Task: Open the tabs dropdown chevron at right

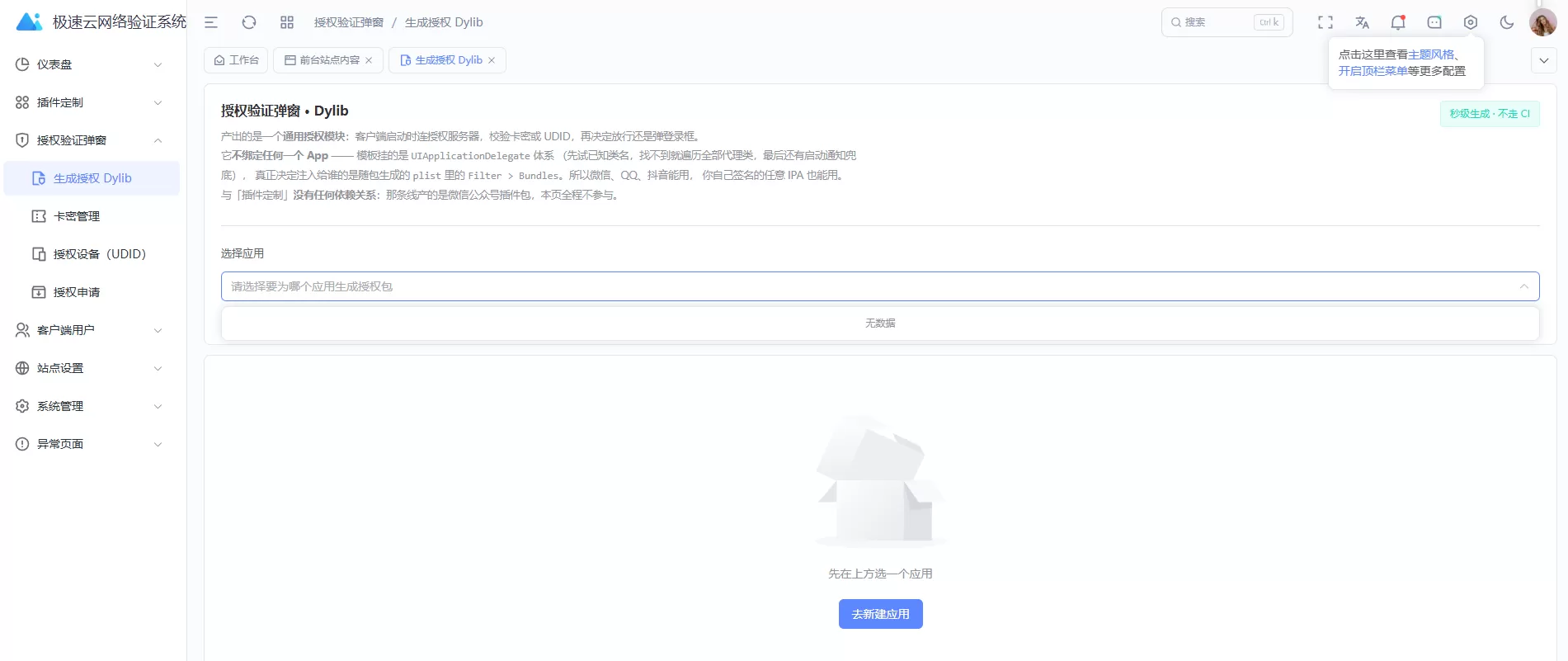Action: pos(1544,60)
